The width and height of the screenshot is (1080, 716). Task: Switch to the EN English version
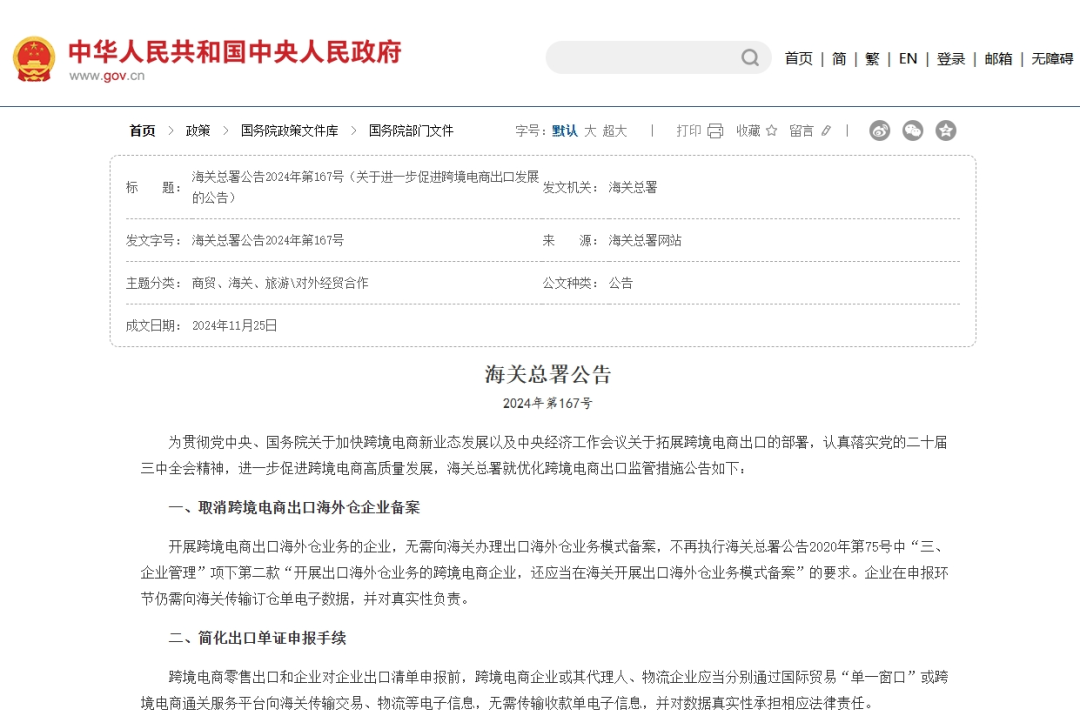(x=908, y=59)
